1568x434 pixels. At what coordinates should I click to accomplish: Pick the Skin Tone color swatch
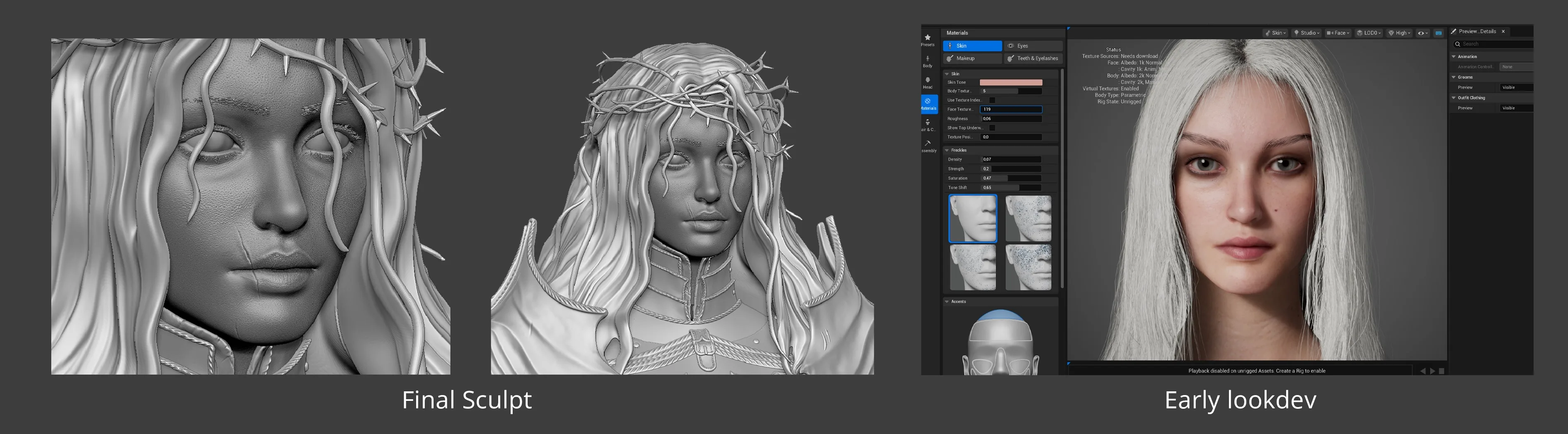coord(1011,82)
